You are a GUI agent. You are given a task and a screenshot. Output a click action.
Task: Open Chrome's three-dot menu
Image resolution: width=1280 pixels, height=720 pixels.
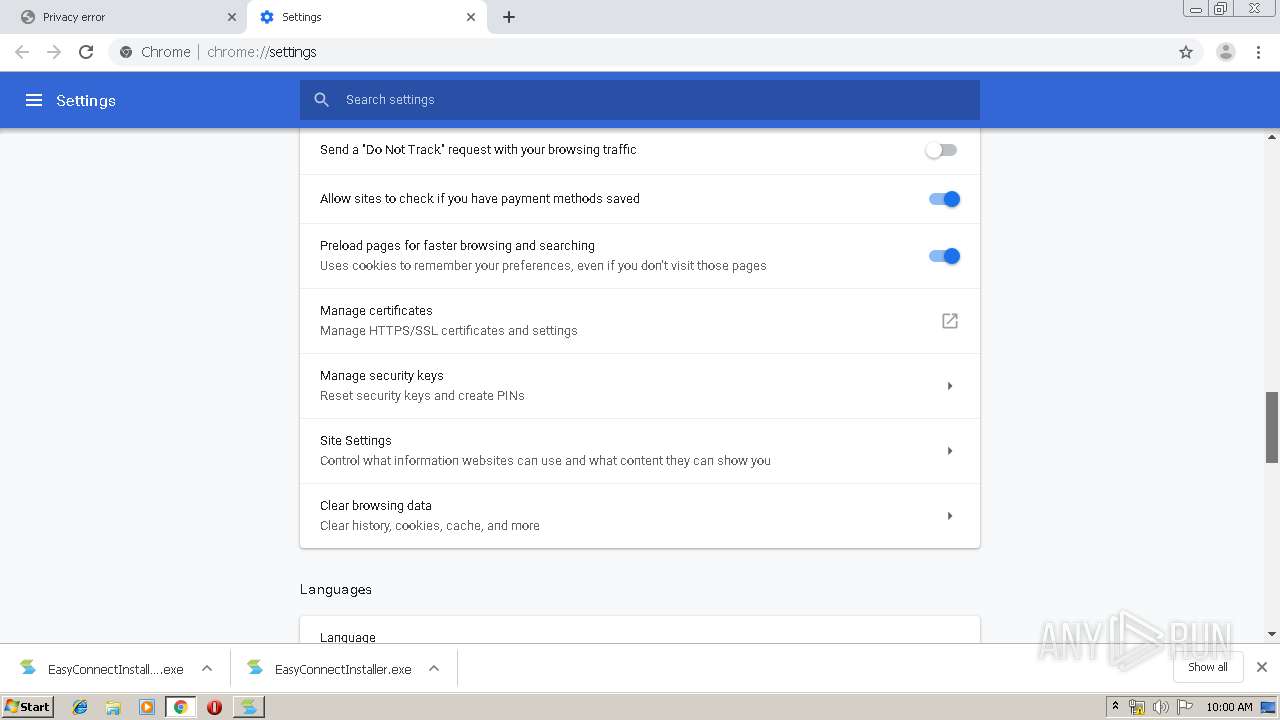point(1259,52)
